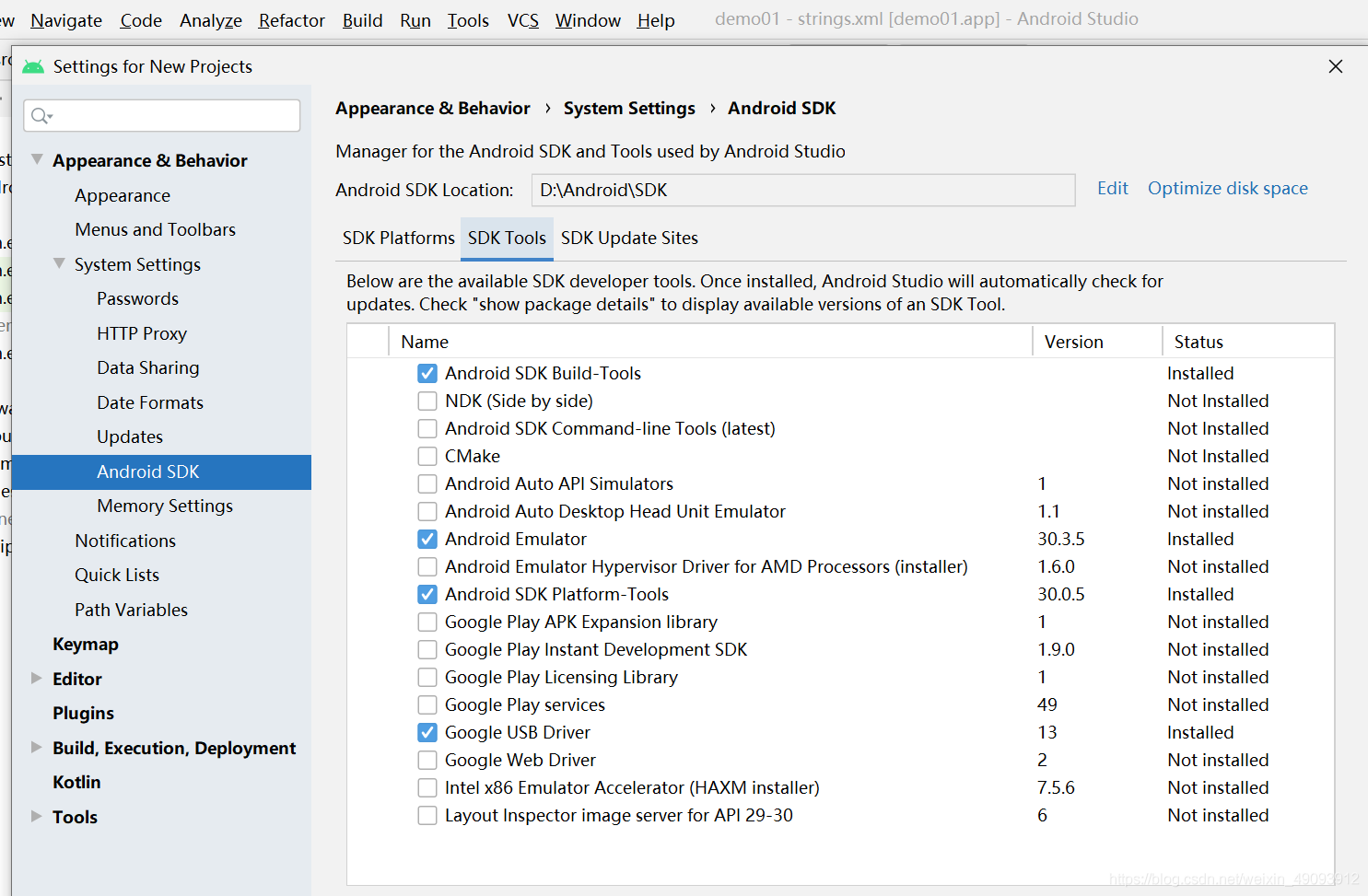Check Android Auto Desktop Head Unit Emulator

click(427, 511)
